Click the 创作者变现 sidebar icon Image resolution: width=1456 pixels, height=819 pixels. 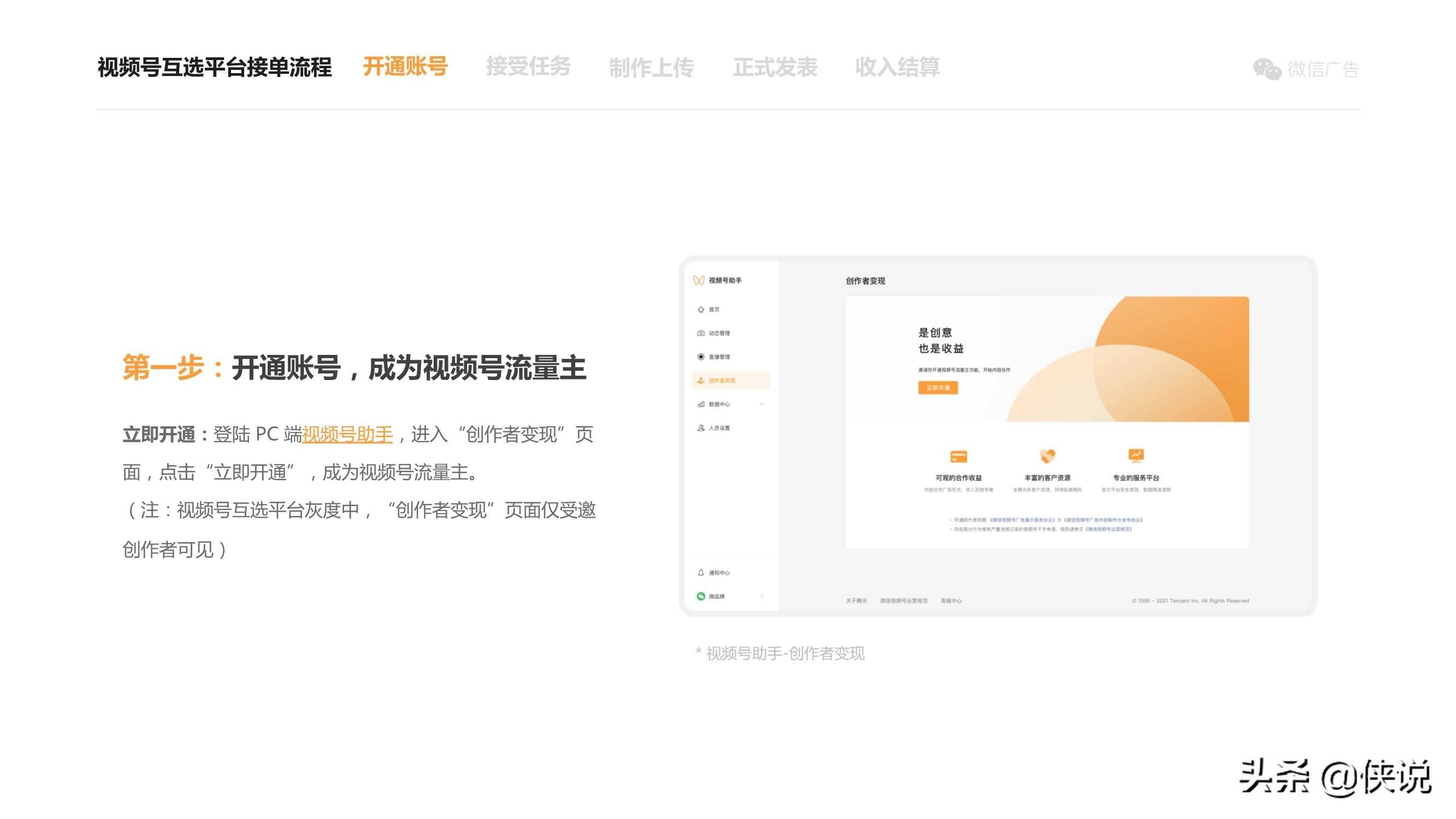pos(701,381)
